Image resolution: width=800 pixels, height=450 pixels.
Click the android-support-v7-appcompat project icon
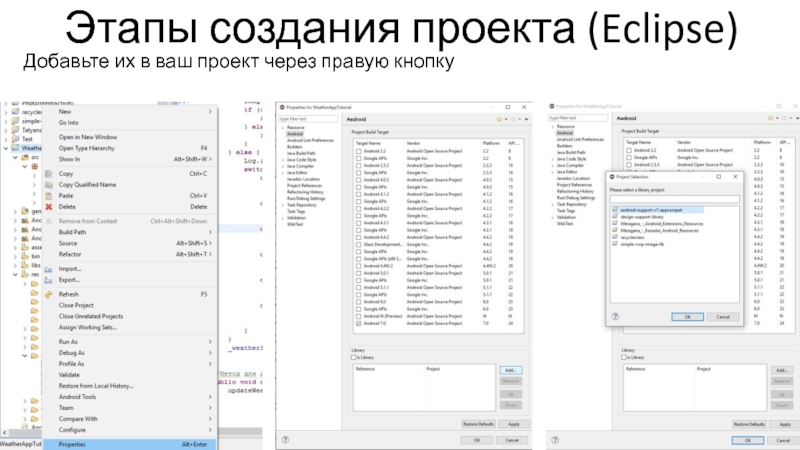[x=615, y=210]
